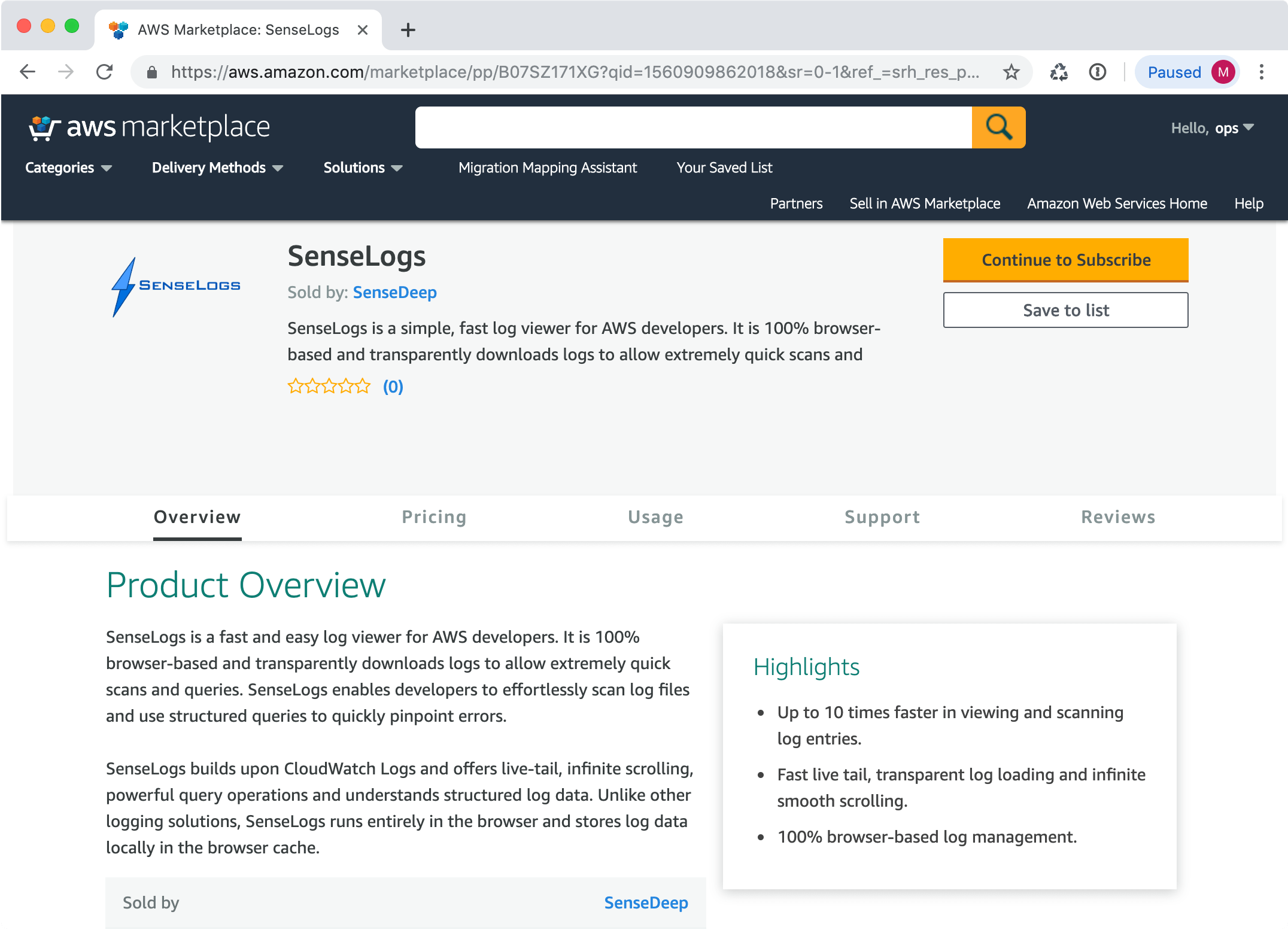Click 'Up to 10 times faster' bullet text
Screen dimensions: 1288x930
coord(950,726)
